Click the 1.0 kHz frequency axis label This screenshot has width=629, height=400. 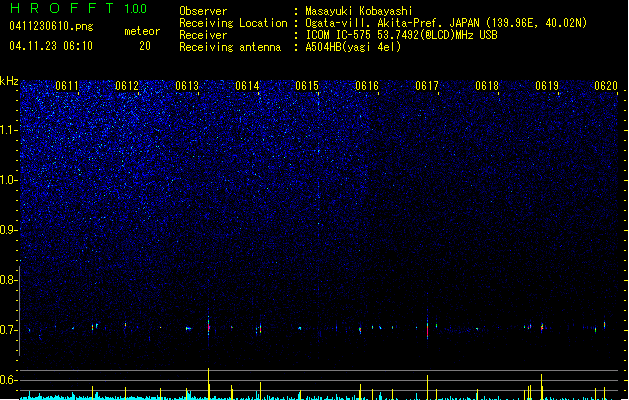[8, 180]
